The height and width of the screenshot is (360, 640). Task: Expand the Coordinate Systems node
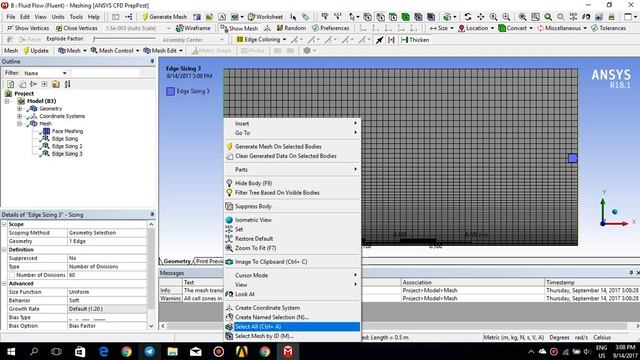[x=19, y=116]
